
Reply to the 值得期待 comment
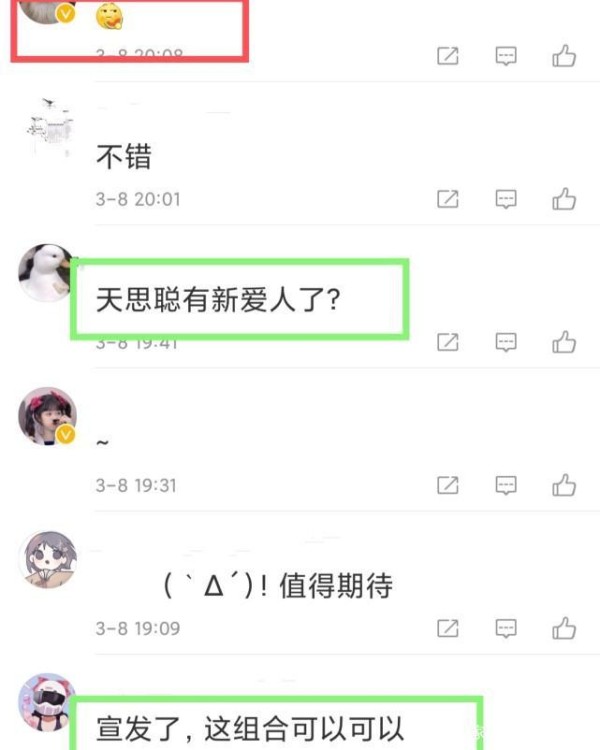(506, 629)
